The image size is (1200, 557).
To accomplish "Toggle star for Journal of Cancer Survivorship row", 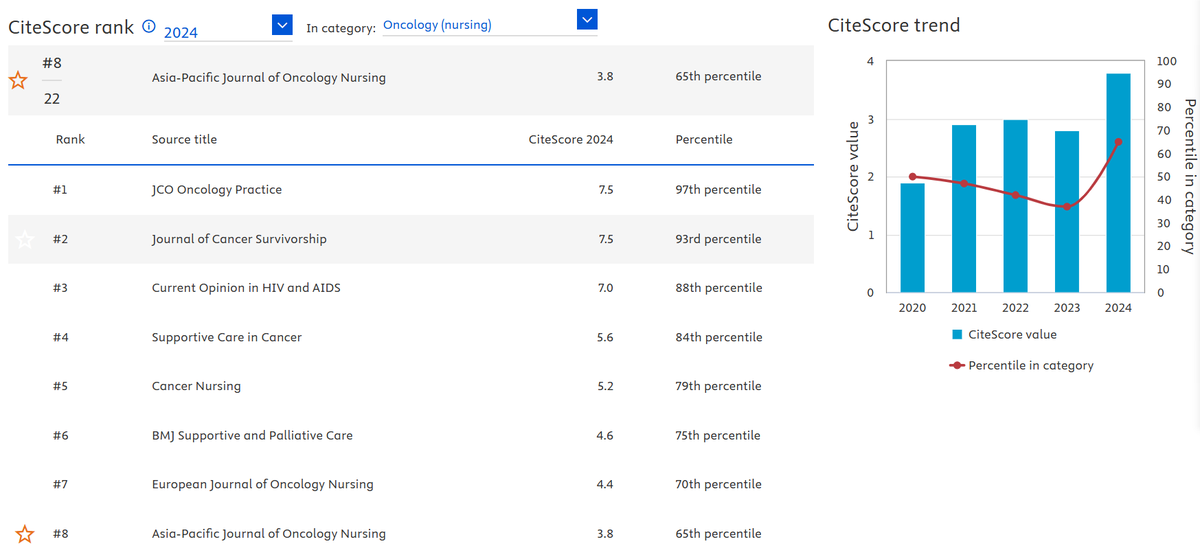I will click(25, 239).
